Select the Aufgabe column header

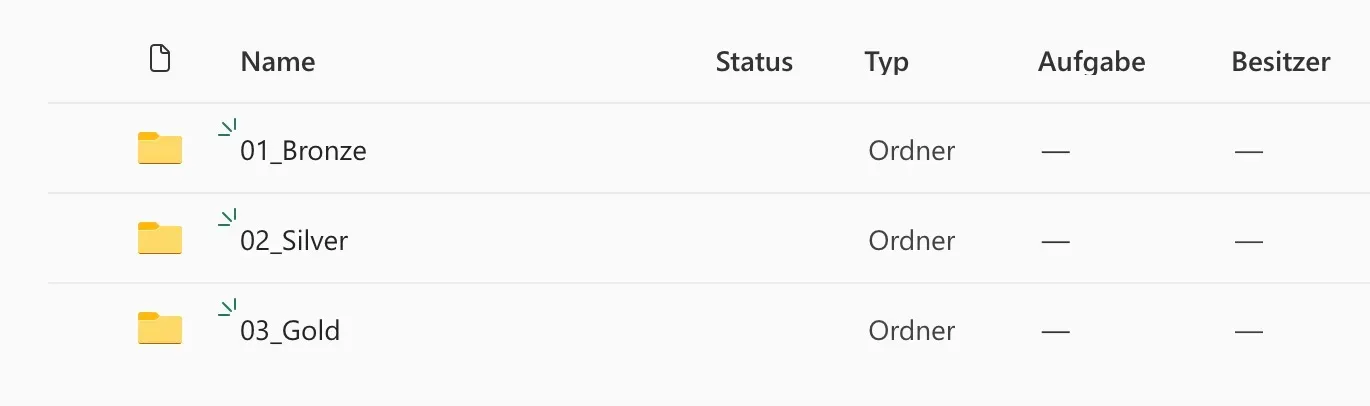click(x=1091, y=62)
